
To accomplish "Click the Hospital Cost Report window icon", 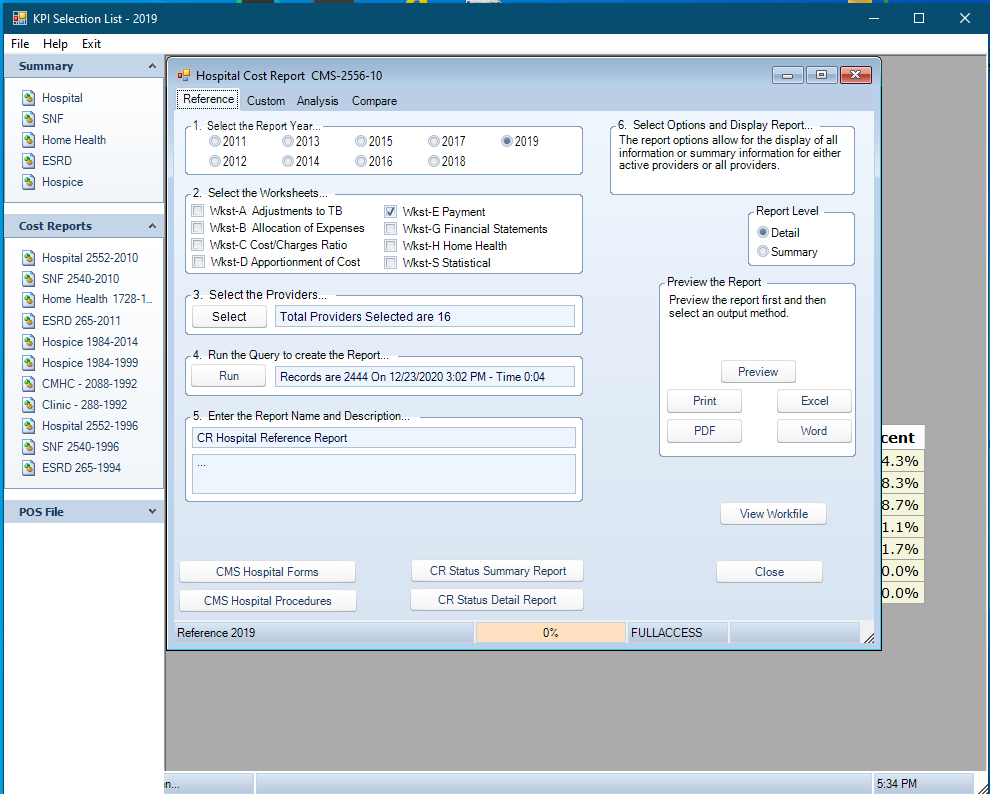I will [184, 76].
